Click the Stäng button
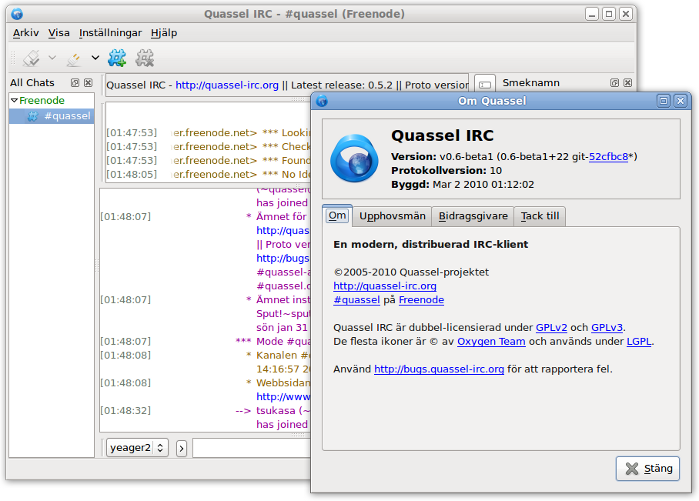Screen dimensions: 699x501 coord(648,468)
